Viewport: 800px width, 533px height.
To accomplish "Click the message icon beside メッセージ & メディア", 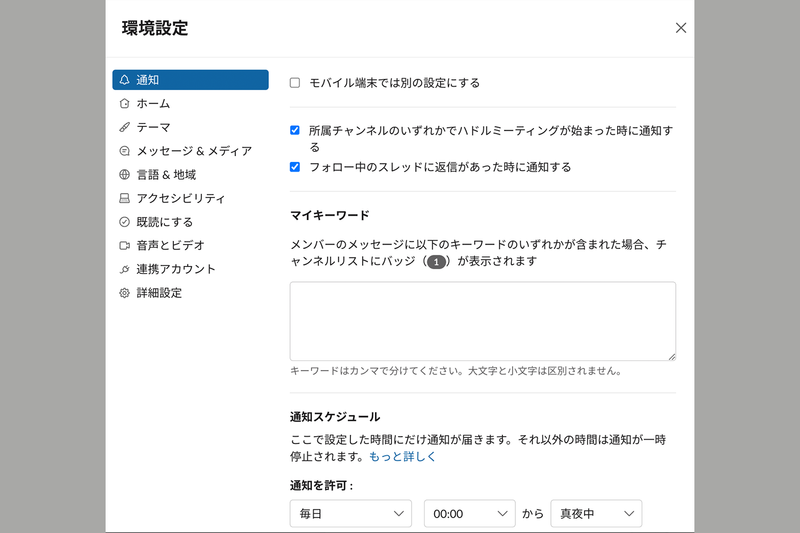I will (124, 151).
